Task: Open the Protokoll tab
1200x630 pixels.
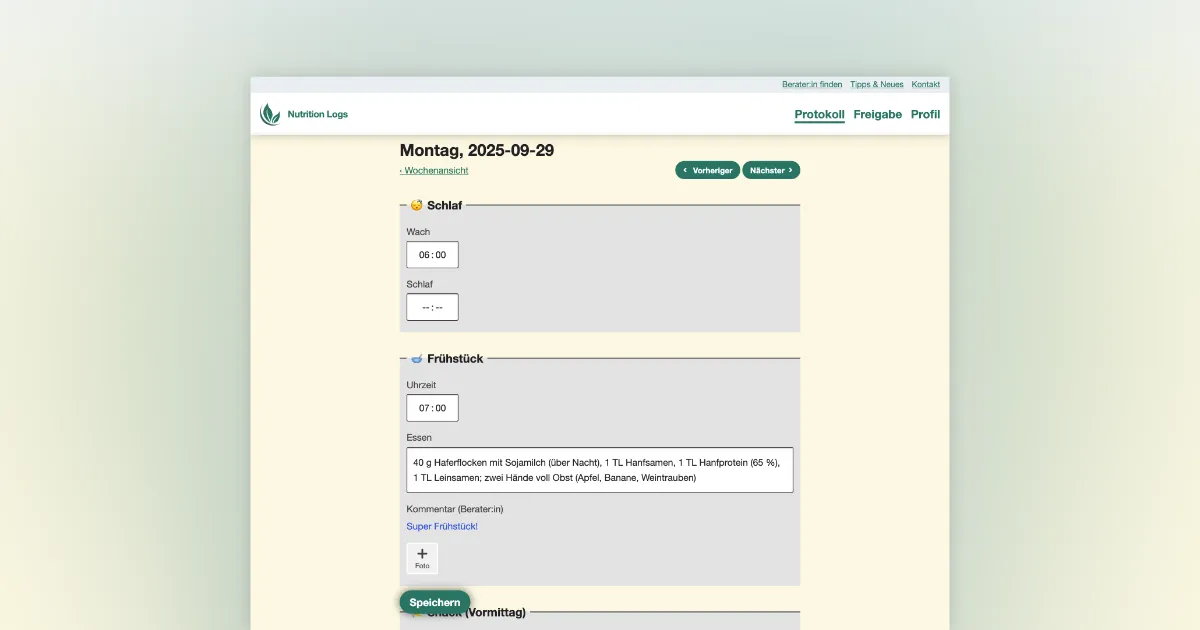Action: click(x=819, y=114)
